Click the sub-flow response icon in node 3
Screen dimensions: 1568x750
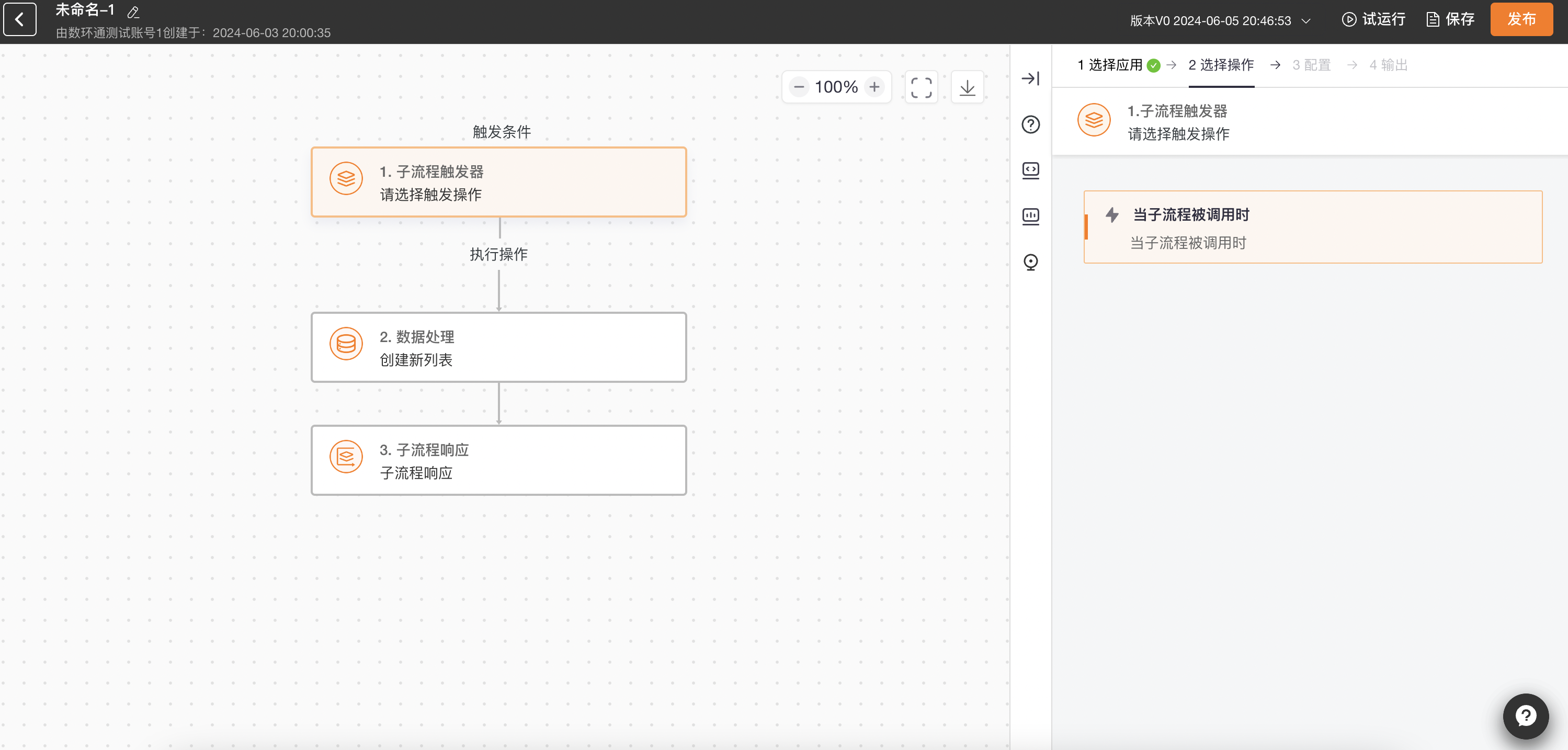coord(346,457)
